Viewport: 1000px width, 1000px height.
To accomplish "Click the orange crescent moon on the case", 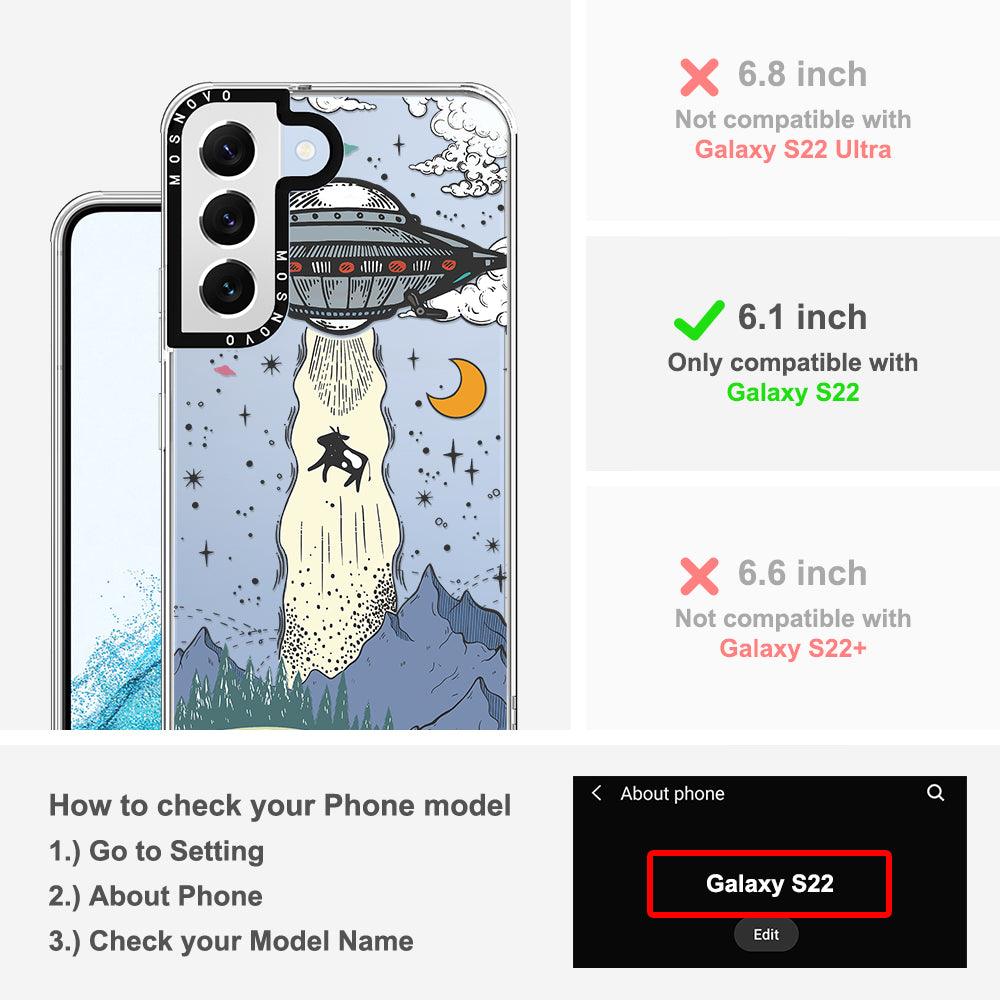I will click(459, 388).
